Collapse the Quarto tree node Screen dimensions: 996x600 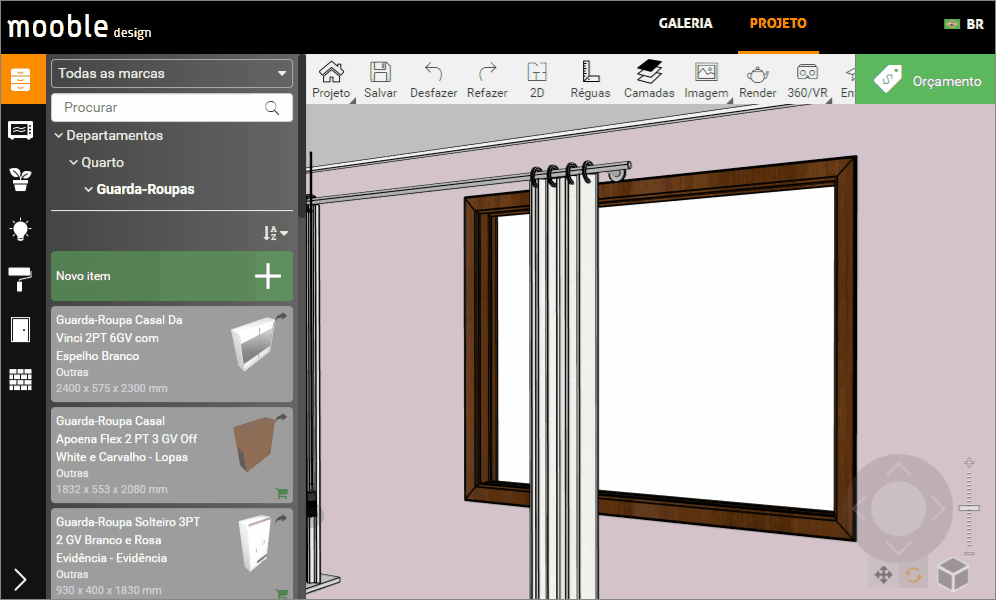(x=74, y=163)
